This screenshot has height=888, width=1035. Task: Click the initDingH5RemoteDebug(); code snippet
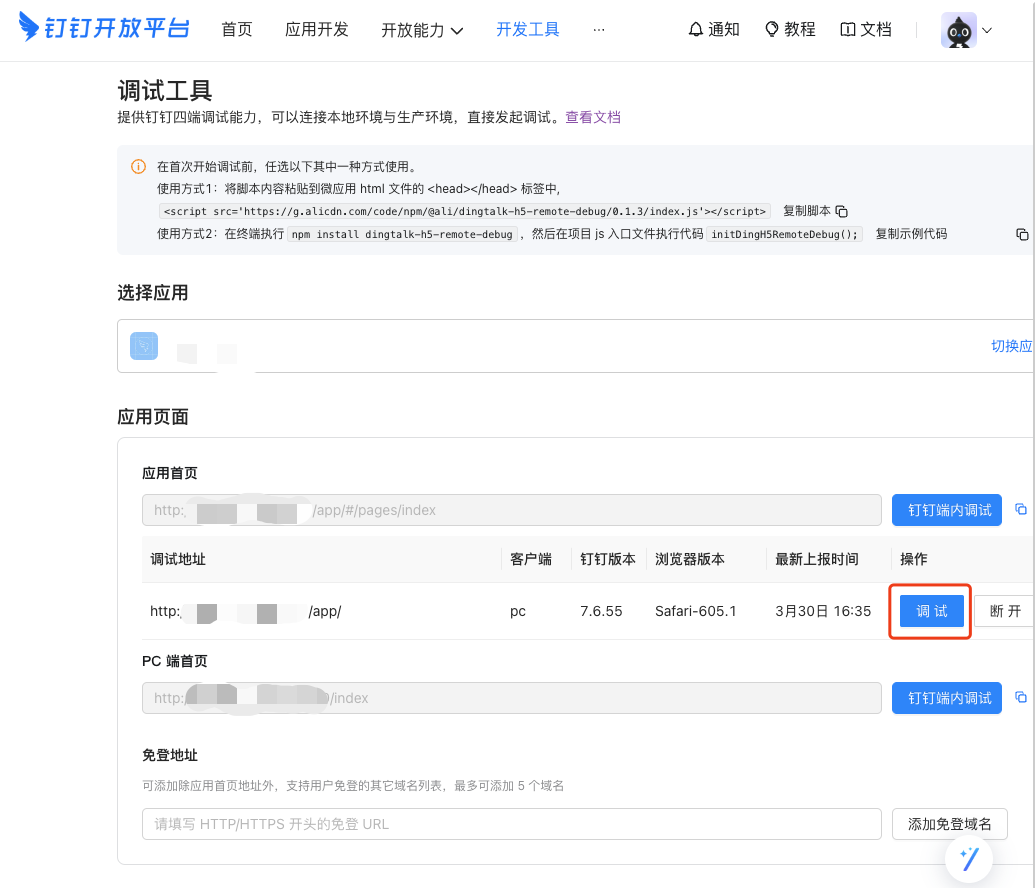784,234
